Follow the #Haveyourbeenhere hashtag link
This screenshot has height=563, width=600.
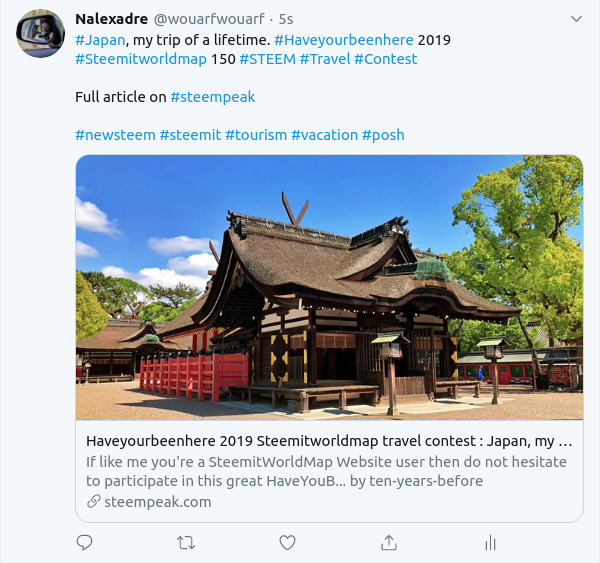coord(344,40)
